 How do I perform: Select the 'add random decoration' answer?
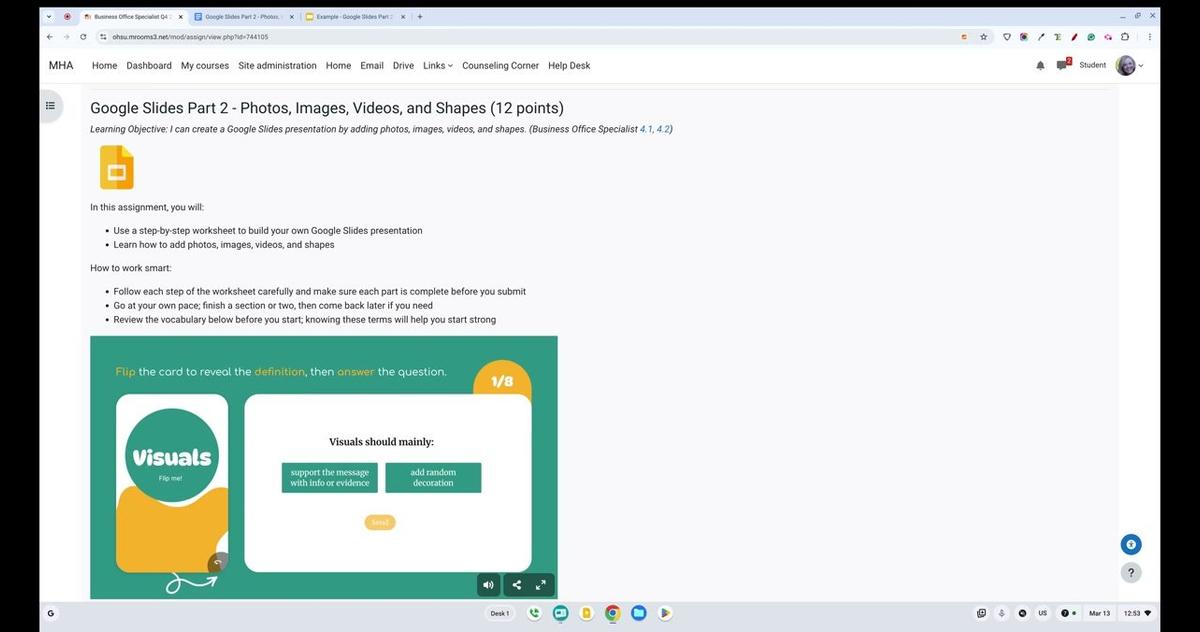tap(432, 477)
